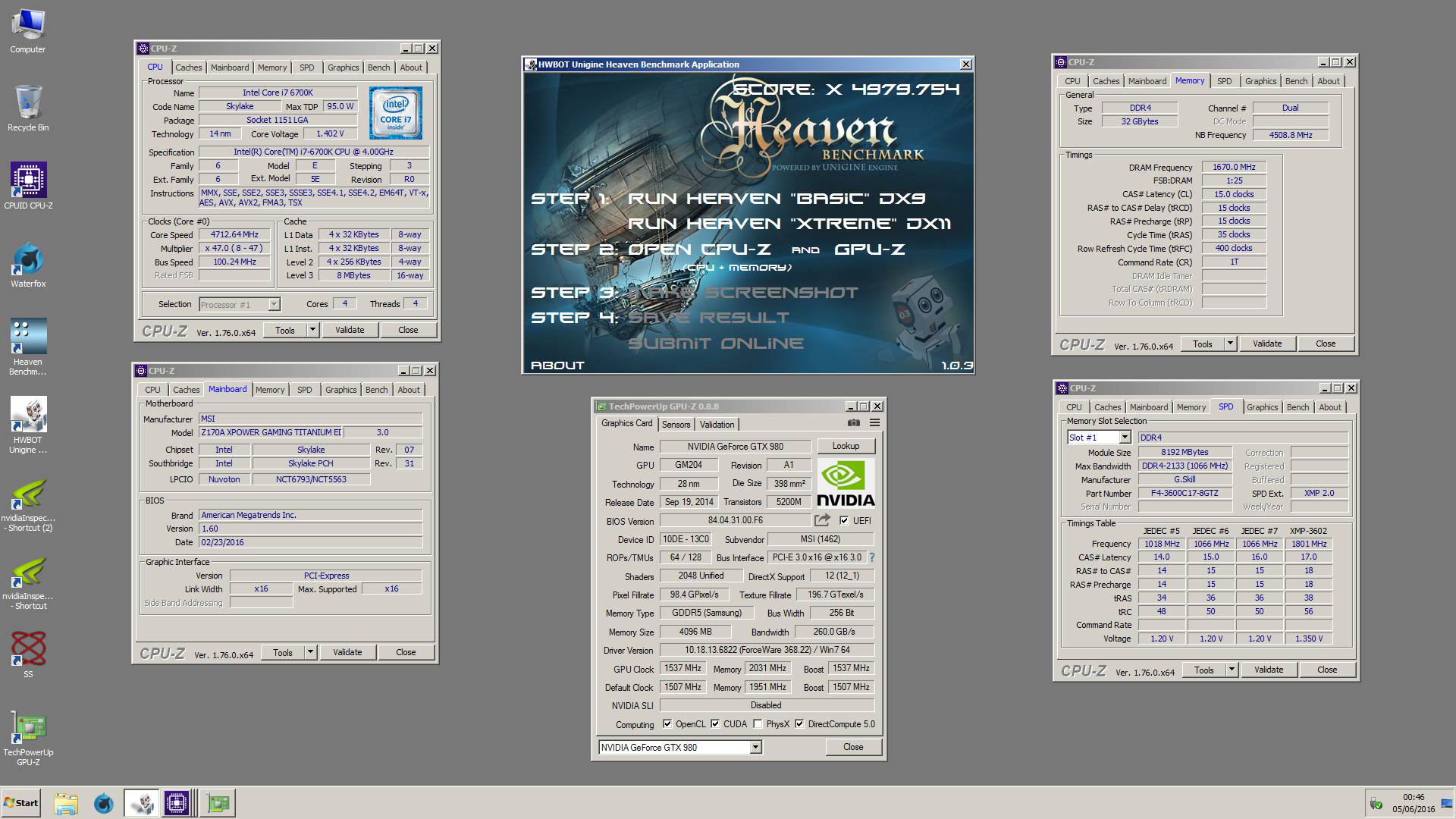Open the nvidiaInspector - Shortcut icon
This screenshot has height=819, width=1456.
click(x=28, y=582)
